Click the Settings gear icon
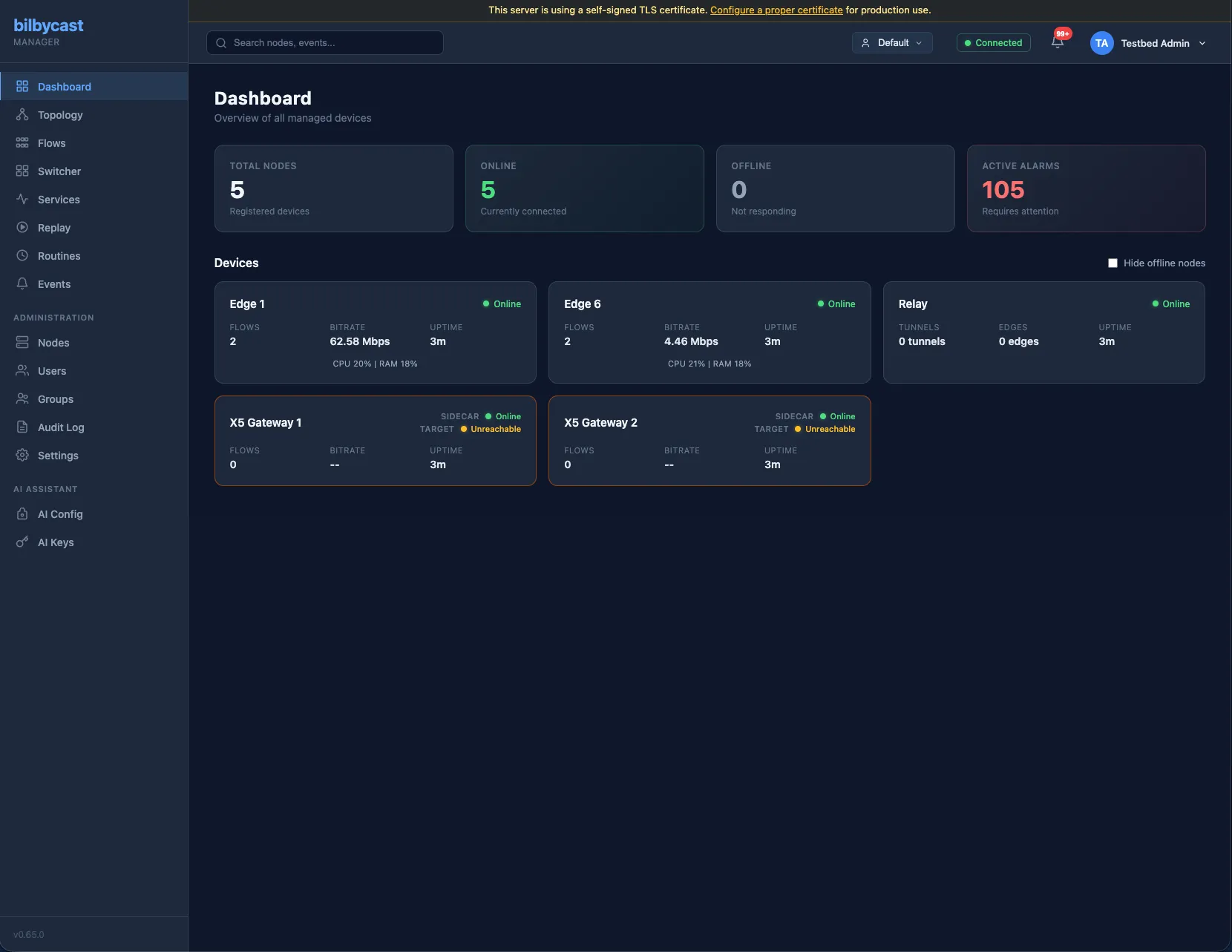The height and width of the screenshot is (952, 1232). (22, 455)
